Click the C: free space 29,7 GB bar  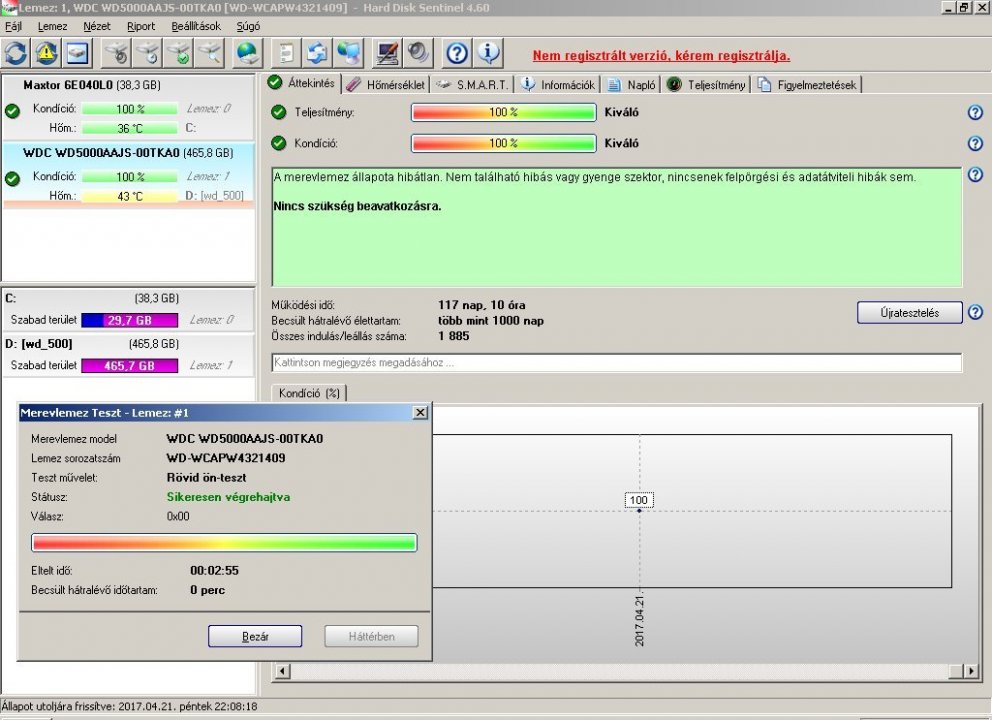point(130,320)
